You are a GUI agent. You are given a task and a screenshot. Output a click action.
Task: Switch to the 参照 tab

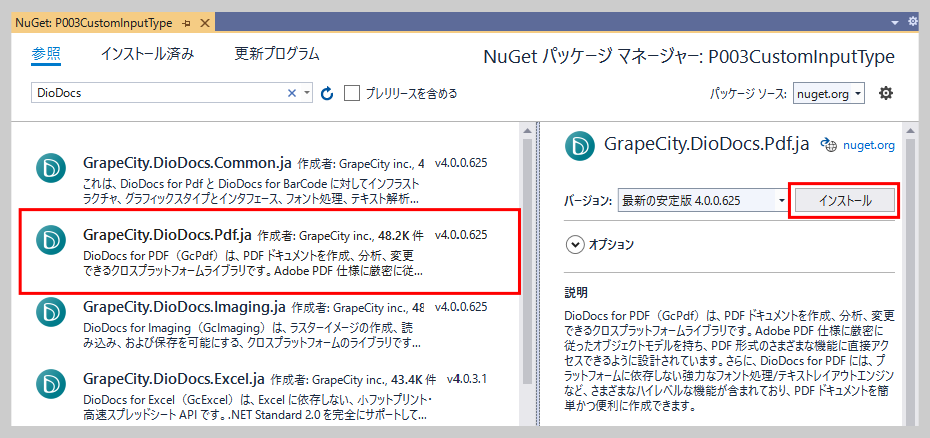click(46, 54)
